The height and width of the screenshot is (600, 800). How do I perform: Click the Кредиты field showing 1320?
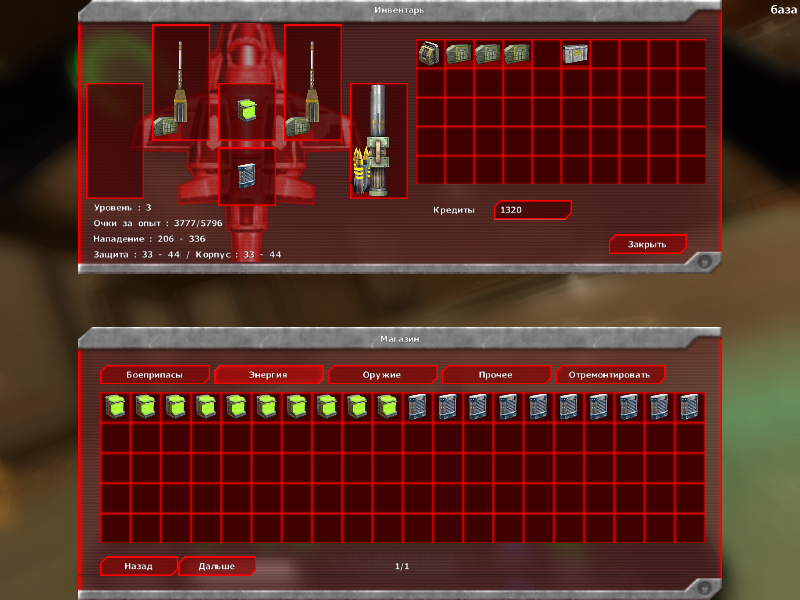pyautogui.click(x=533, y=210)
